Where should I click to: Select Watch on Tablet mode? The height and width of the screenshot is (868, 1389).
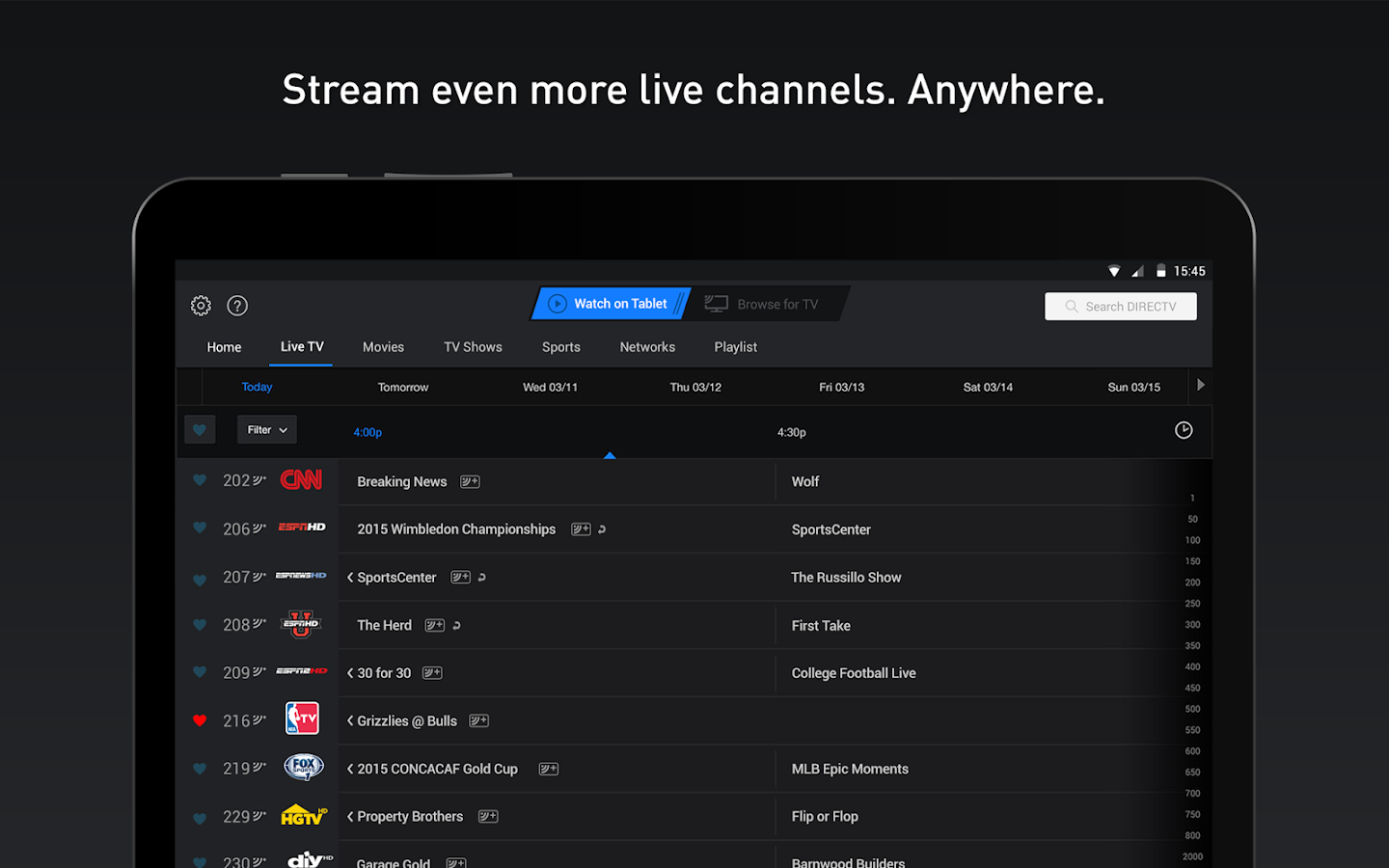(x=610, y=304)
